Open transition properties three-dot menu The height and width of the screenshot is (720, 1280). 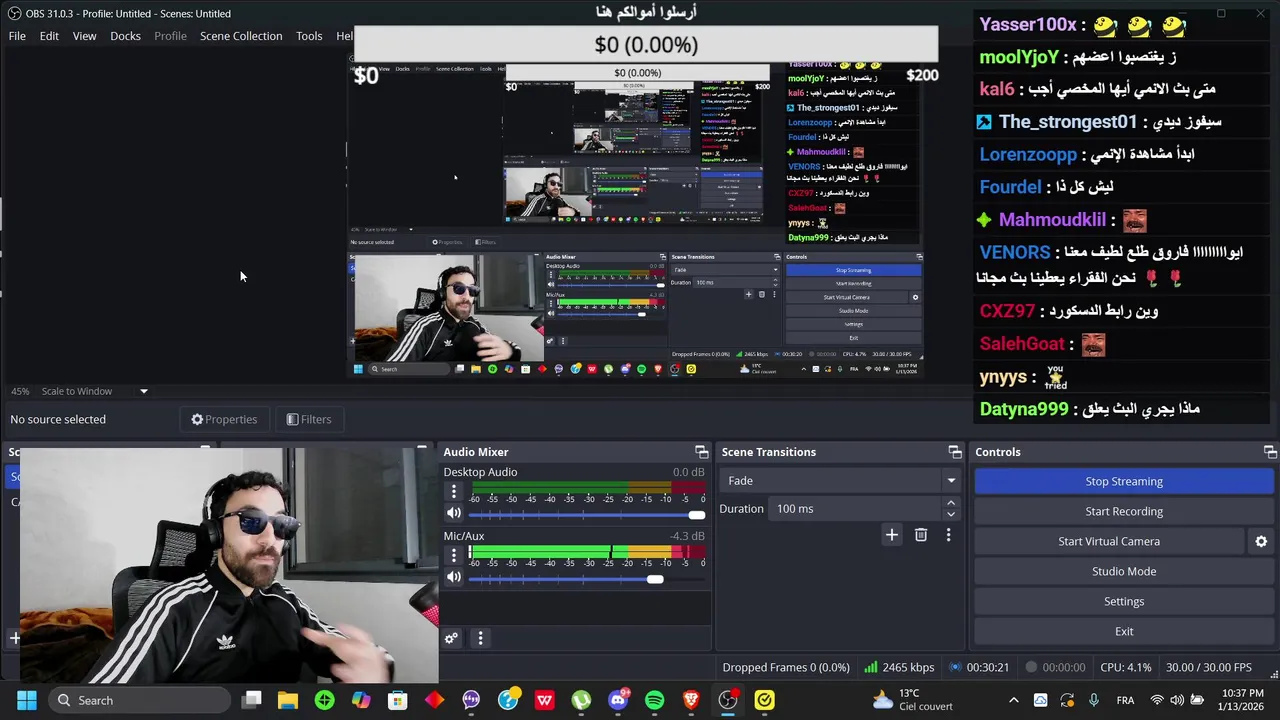(948, 535)
